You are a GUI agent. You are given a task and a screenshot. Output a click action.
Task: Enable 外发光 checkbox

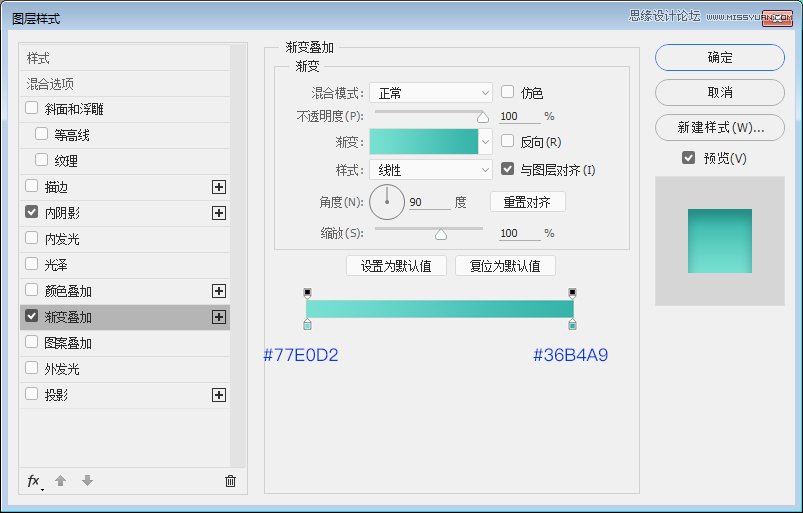tap(31, 368)
